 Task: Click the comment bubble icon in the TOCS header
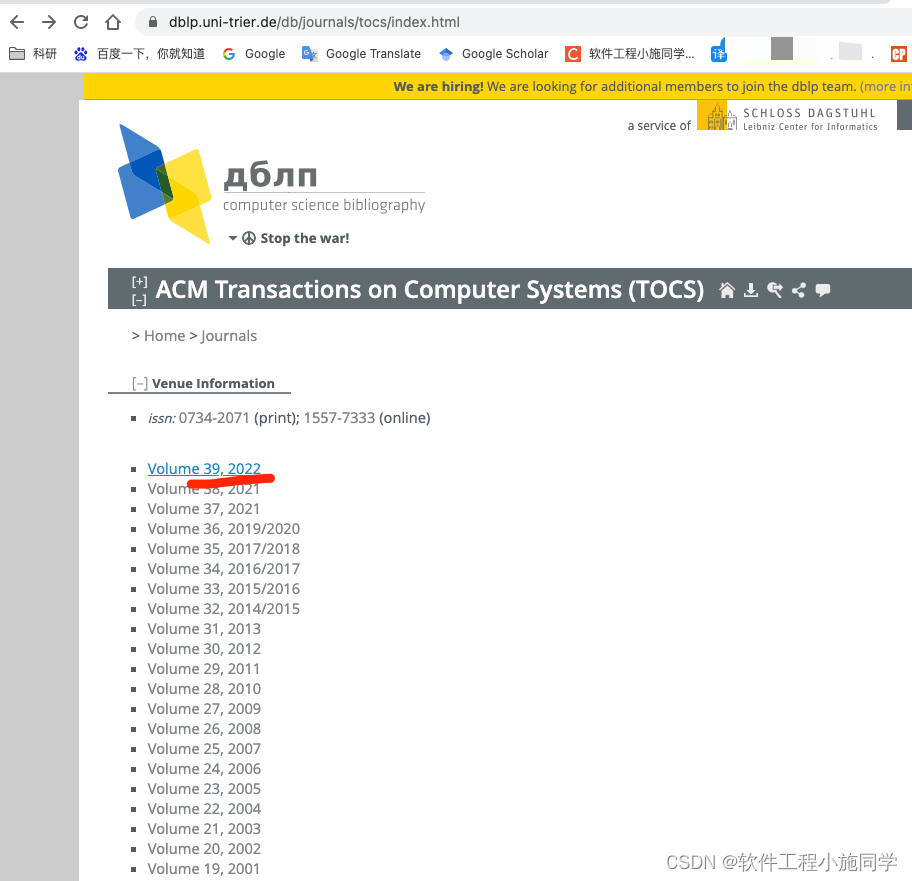click(x=822, y=290)
